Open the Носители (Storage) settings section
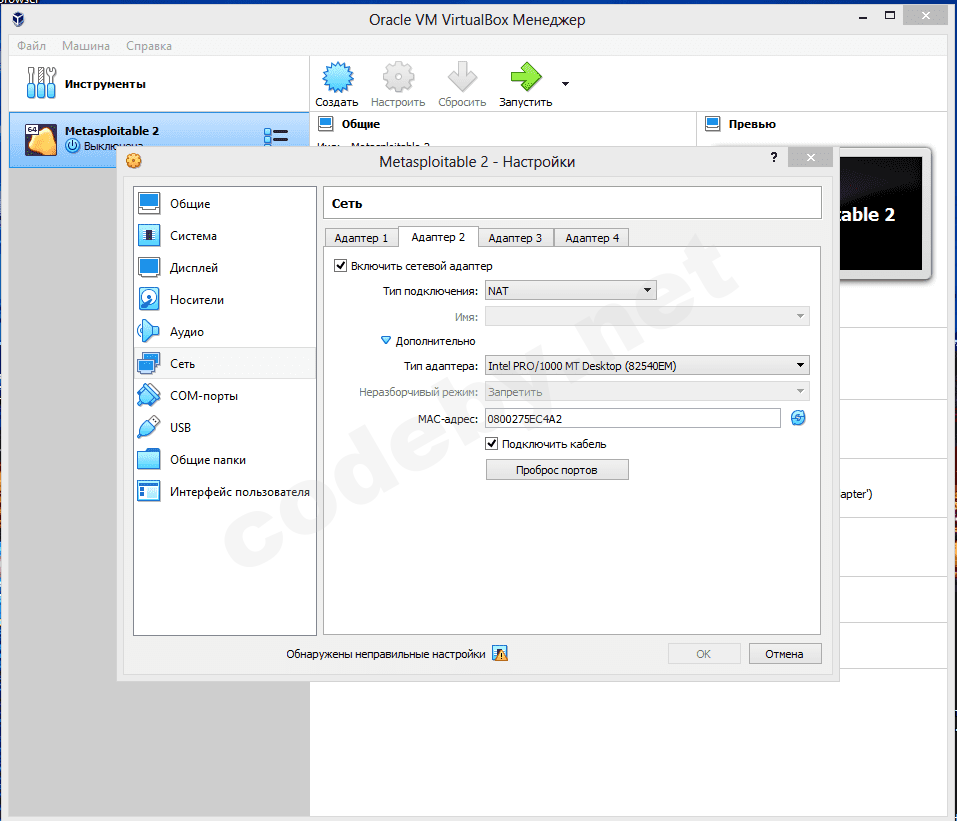Image resolution: width=957 pixels, height=821 pixels. click(196, 300)
